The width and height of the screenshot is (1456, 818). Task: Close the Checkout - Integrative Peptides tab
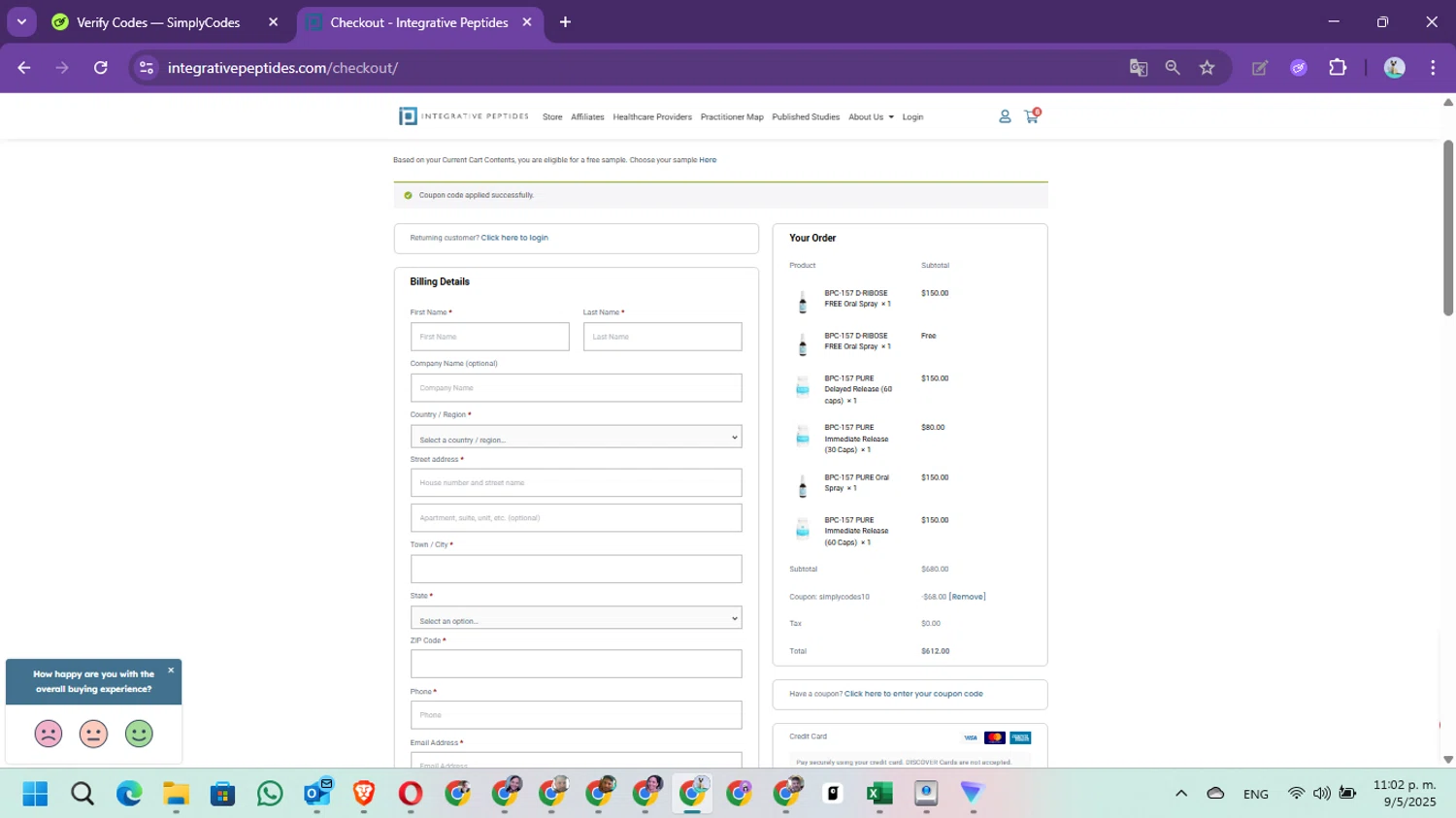527,22
